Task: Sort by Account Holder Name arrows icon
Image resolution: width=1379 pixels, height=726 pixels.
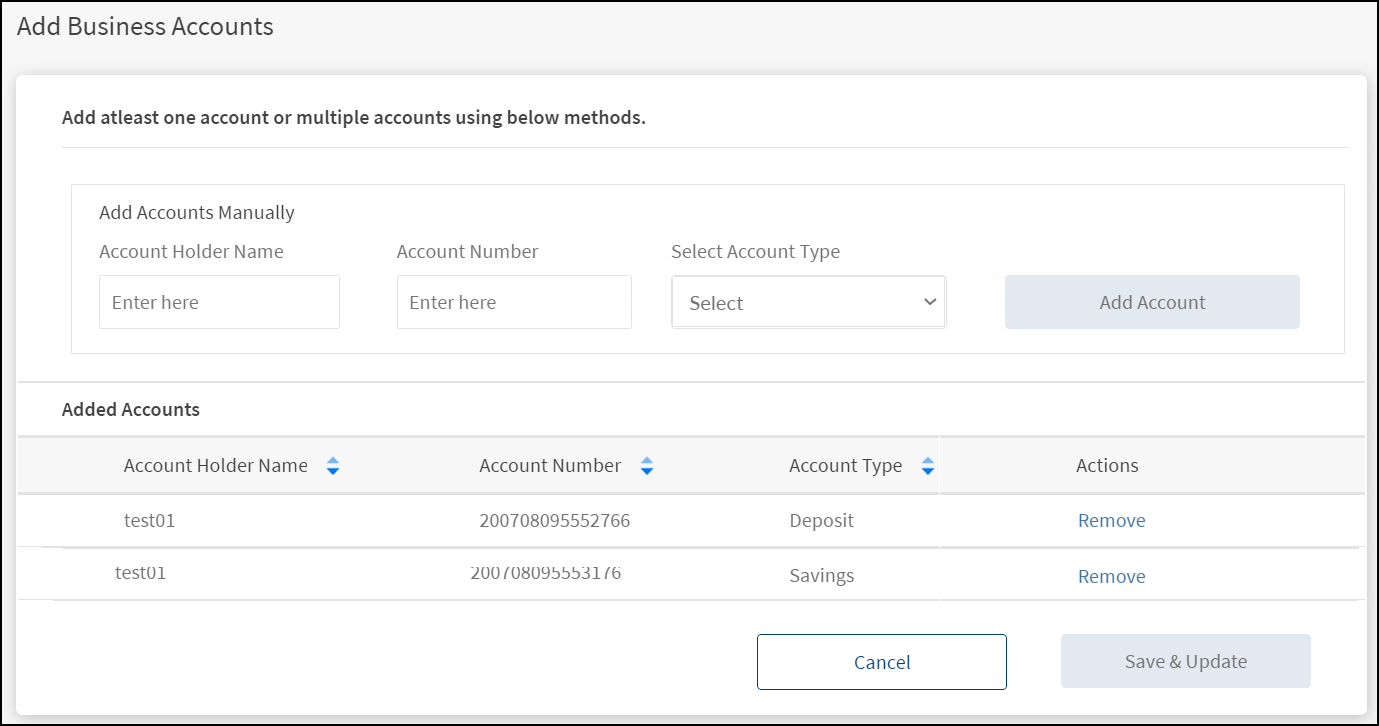Action: (x=333, y=466)
